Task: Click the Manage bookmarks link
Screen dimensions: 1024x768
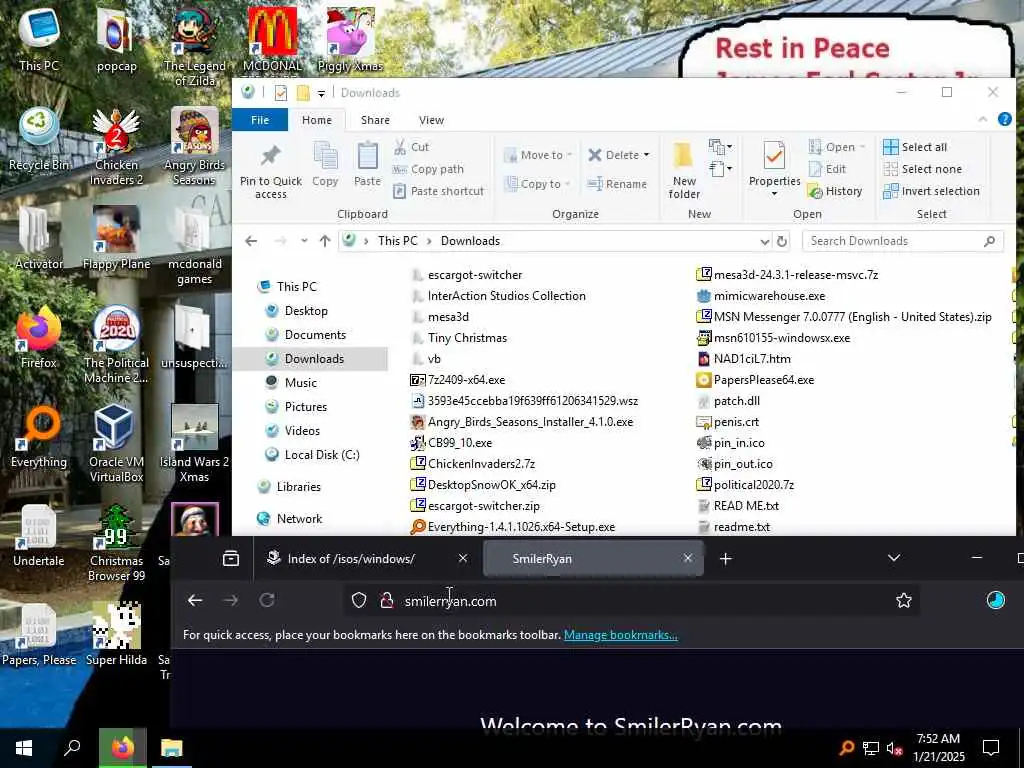Action: (x=620, y=635)
